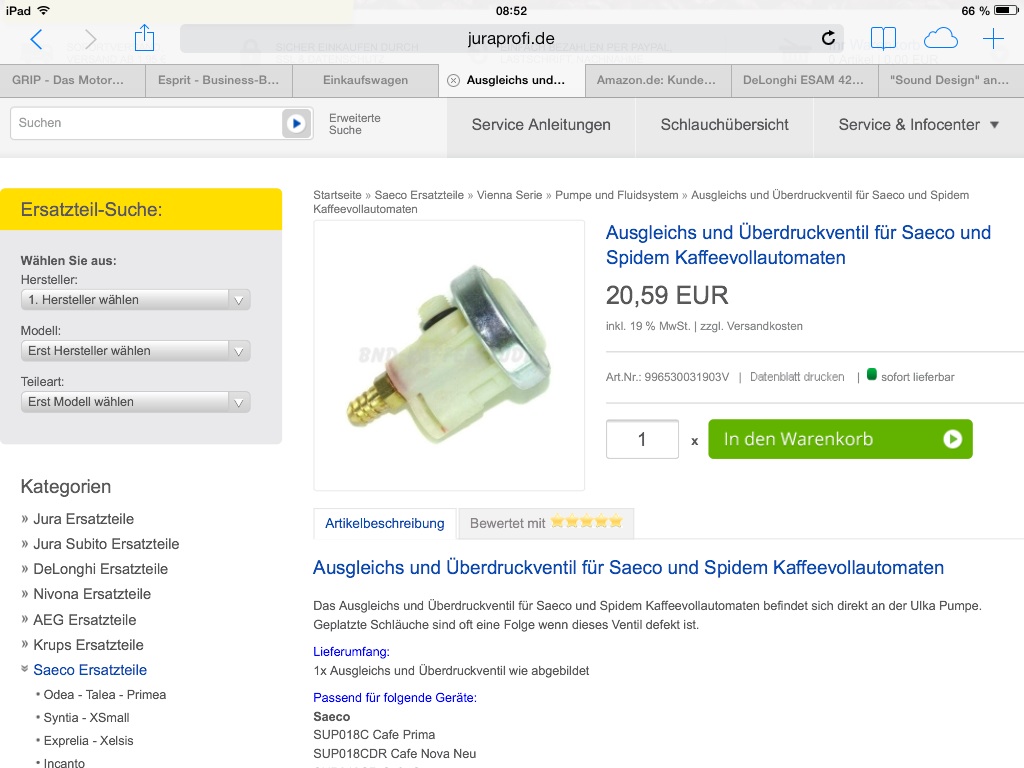
Task: Reload the page with the refresh icon
Action: (828, 39)
